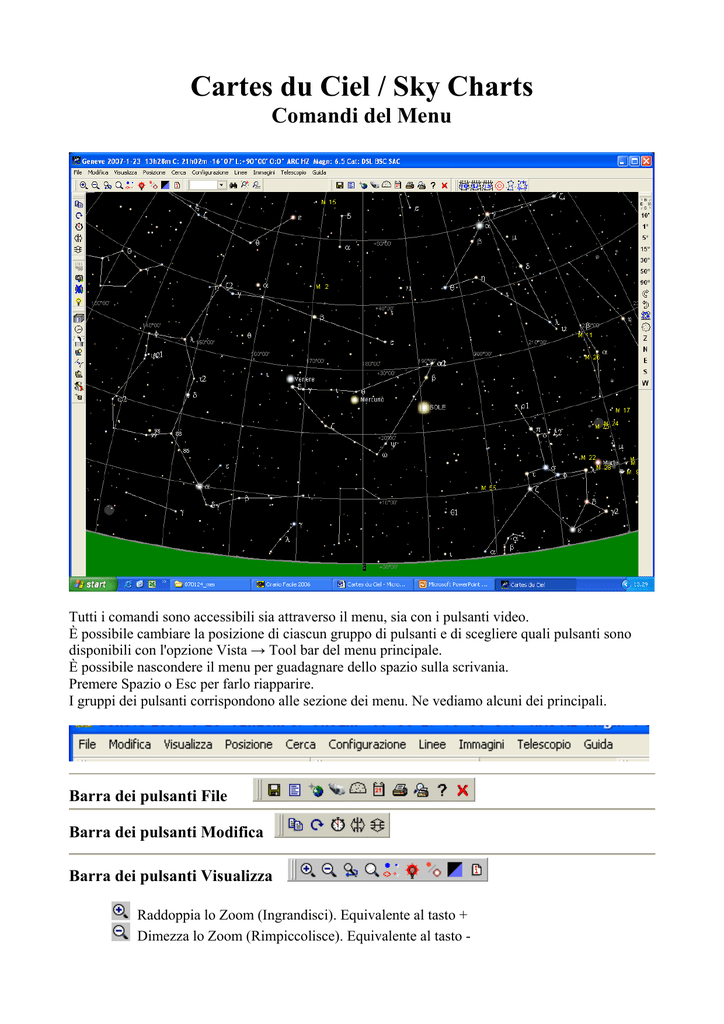Click the 90° field of view button on the right bar

pos(645,282)
